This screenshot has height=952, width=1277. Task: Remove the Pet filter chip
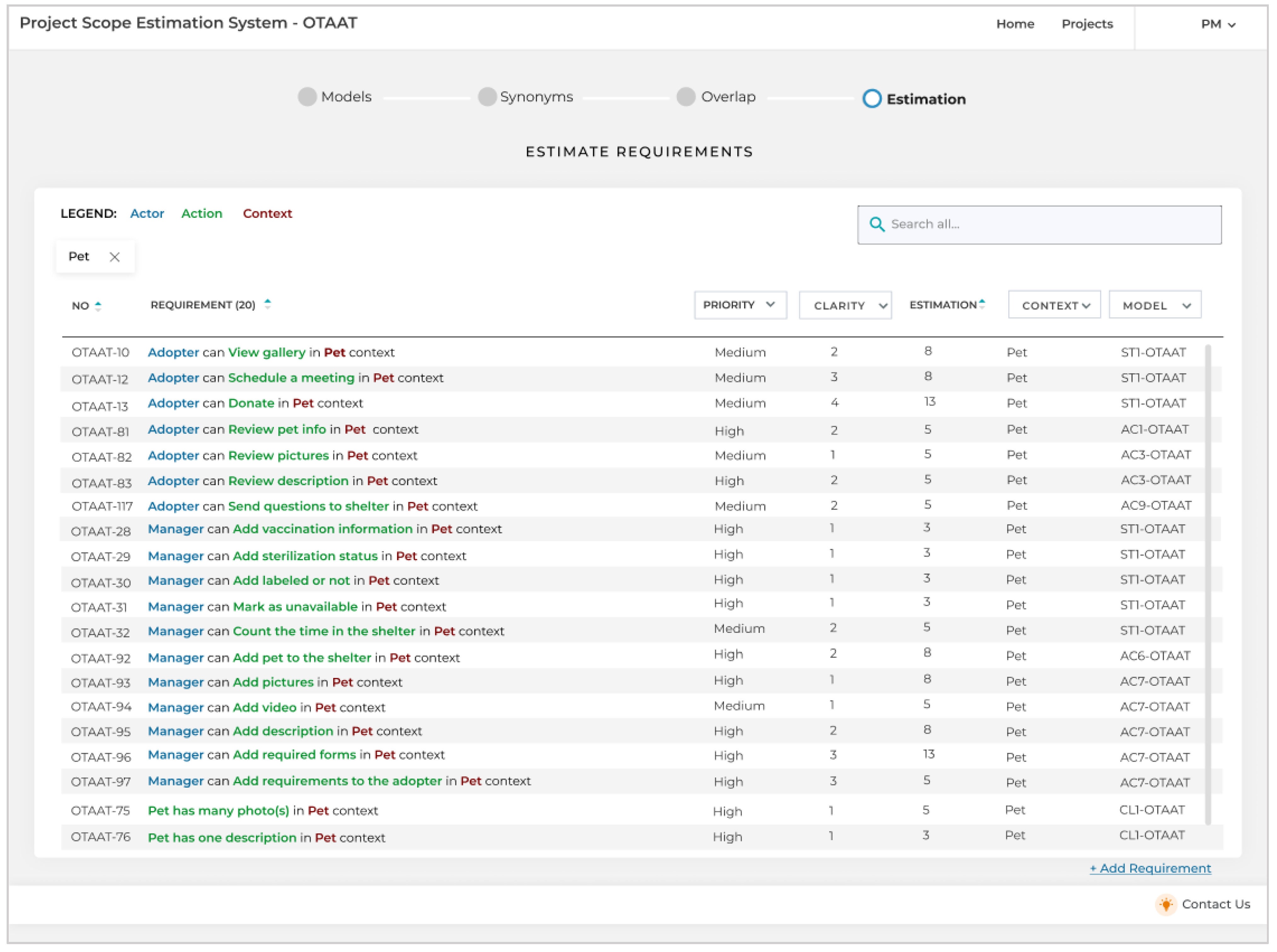pos(115,257)
